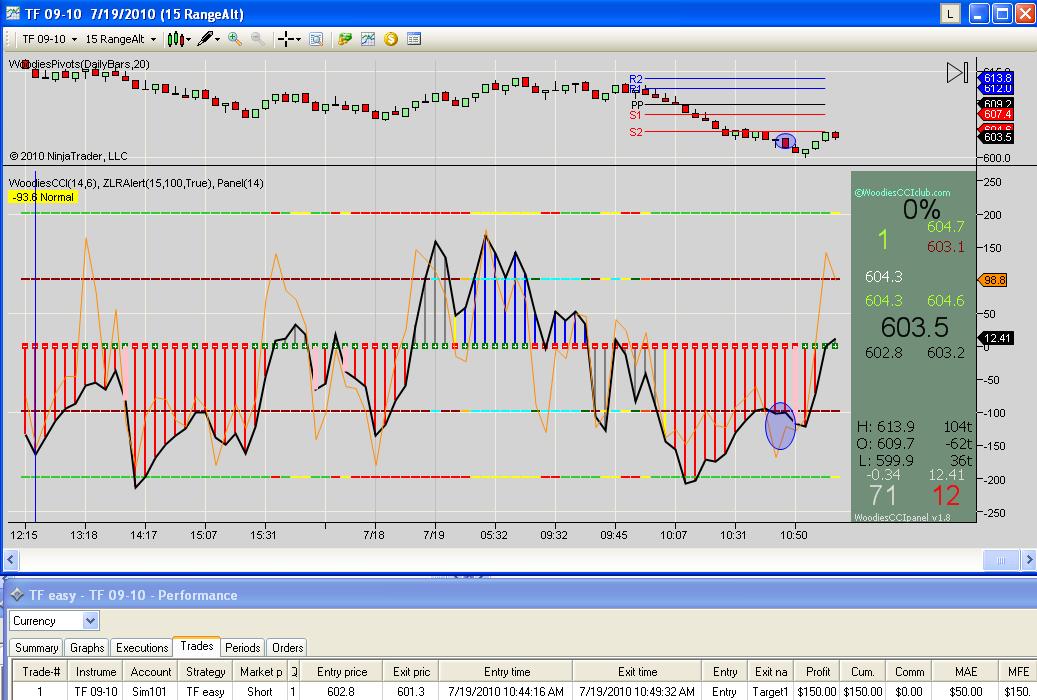Switch to the Orders tab

tap(288, 648)
